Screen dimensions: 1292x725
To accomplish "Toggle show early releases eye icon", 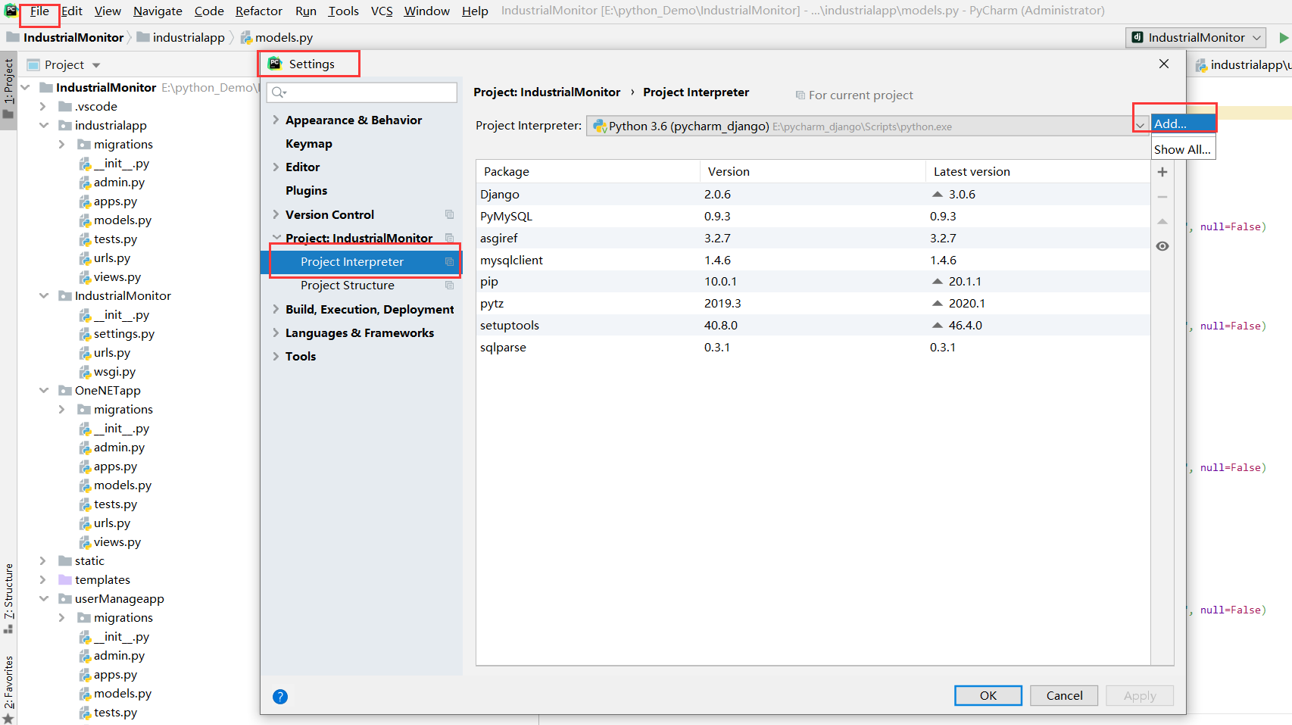I will pos(1162,246).
